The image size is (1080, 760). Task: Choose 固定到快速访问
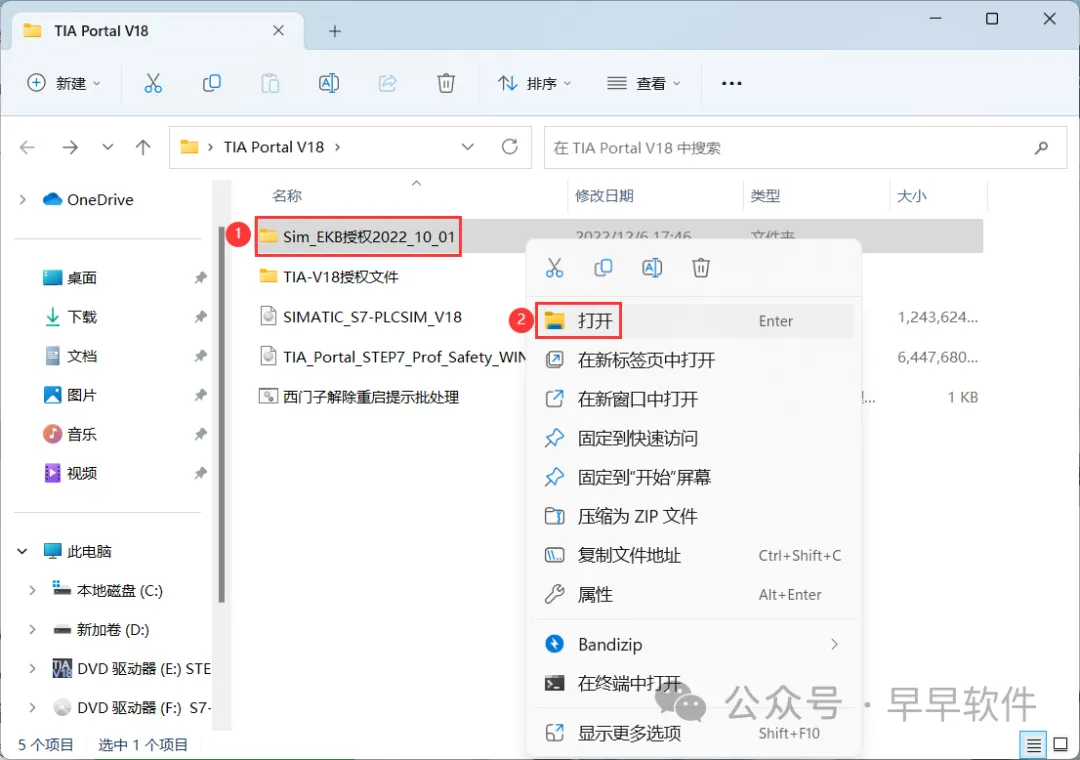[694, 438]
